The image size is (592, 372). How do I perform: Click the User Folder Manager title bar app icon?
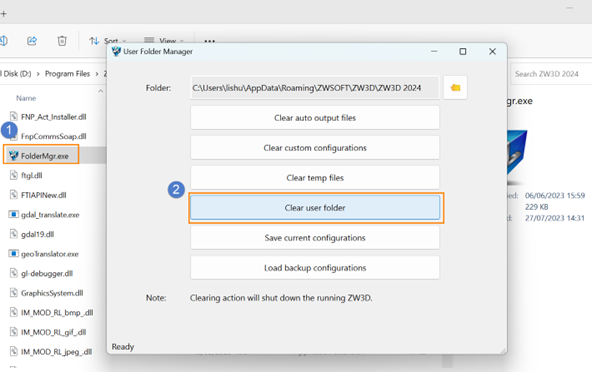tap(116, 51)
